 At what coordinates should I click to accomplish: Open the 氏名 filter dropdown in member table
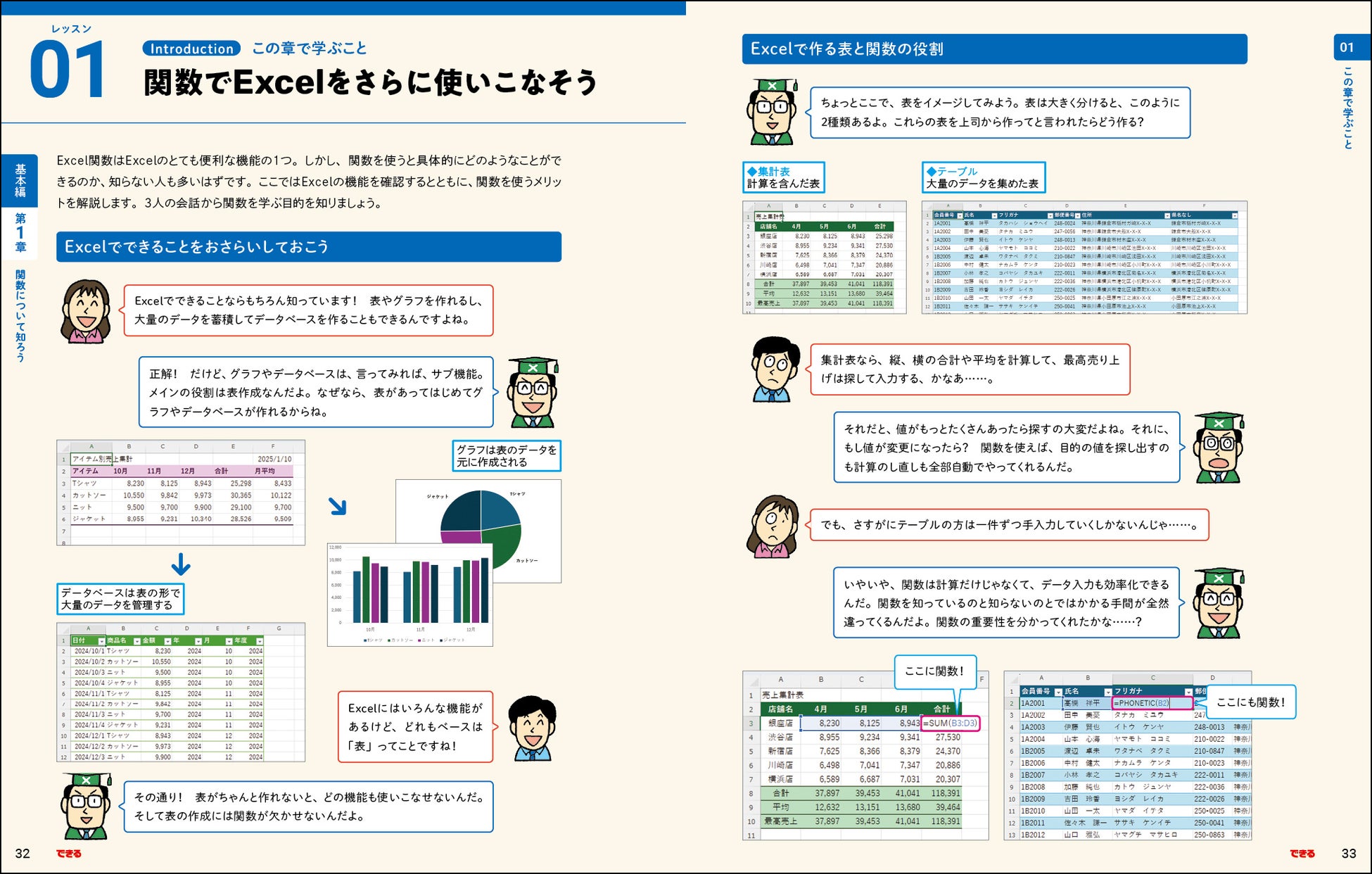1108,692
